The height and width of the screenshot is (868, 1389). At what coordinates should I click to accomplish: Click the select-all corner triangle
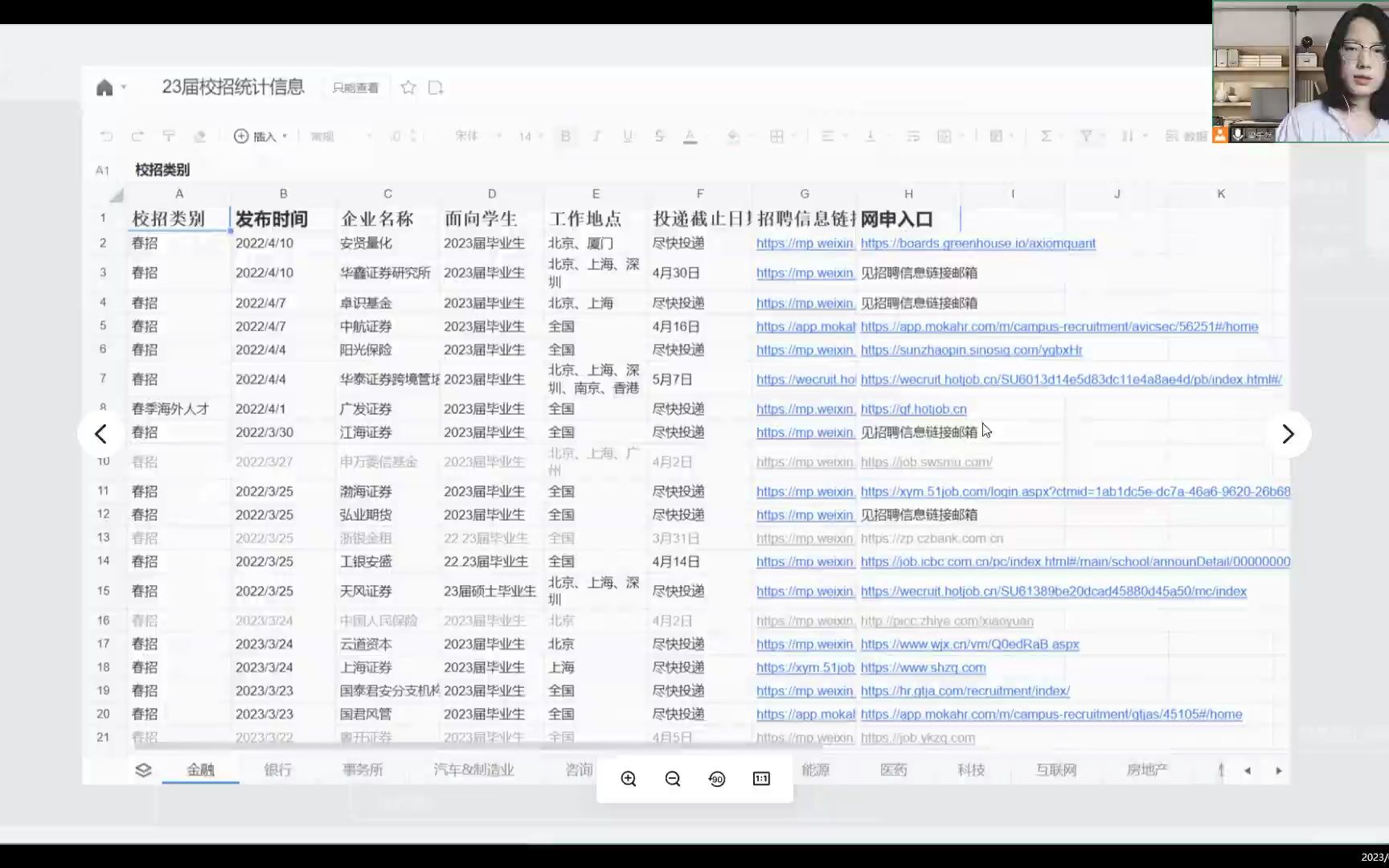click(x=117, y=194)
